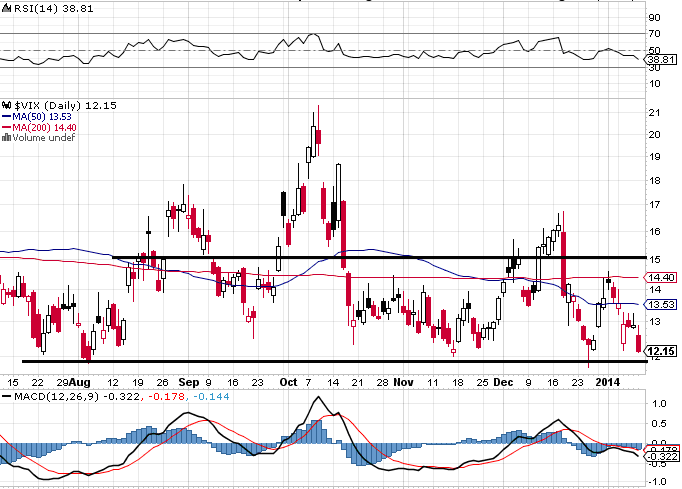Screen dimensions: 682x489
Task: Click the 10 level on RSI axis
Action: 654,84
